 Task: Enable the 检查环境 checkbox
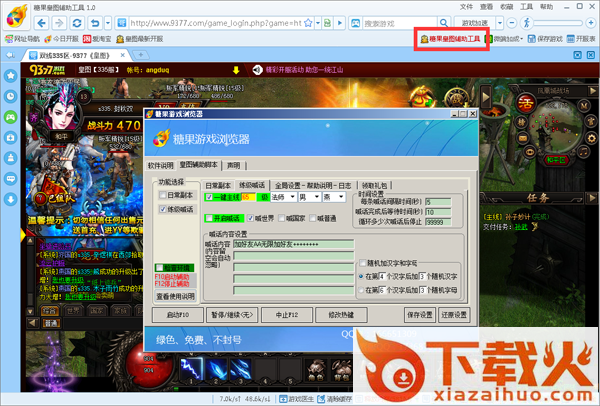coord(160,268)
